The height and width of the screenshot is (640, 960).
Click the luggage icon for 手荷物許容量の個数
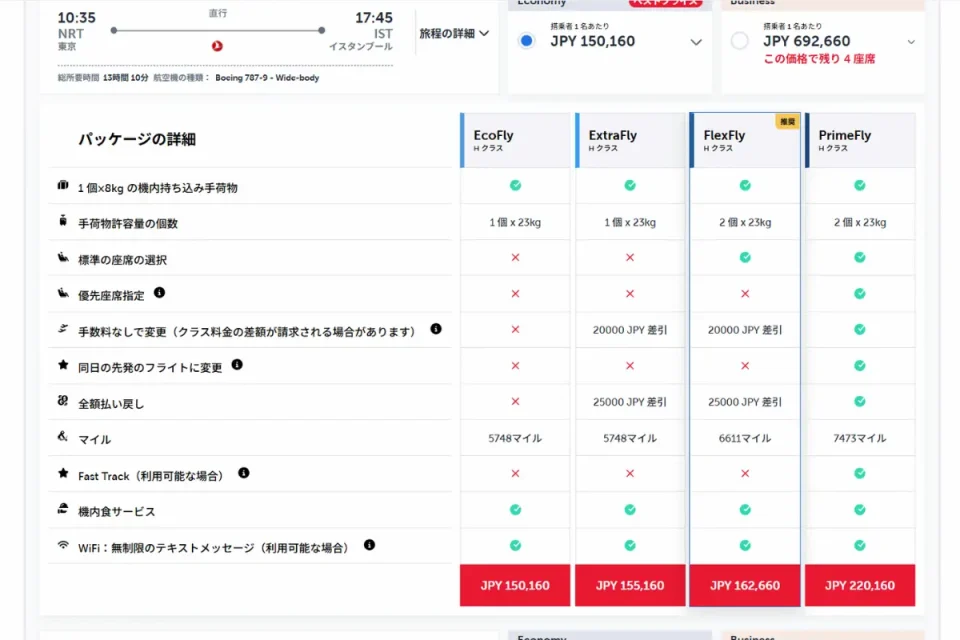[62, 220]
